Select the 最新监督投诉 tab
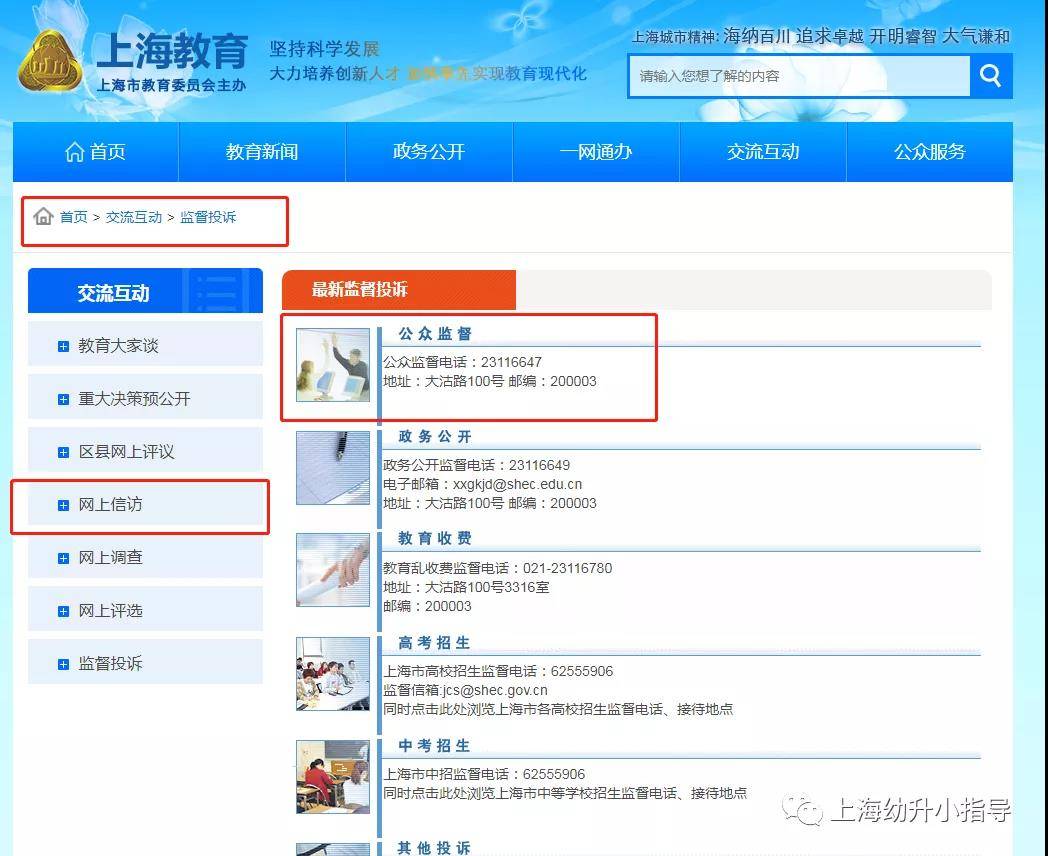Screen dimensions: 1048x856 tap(399, 290)
